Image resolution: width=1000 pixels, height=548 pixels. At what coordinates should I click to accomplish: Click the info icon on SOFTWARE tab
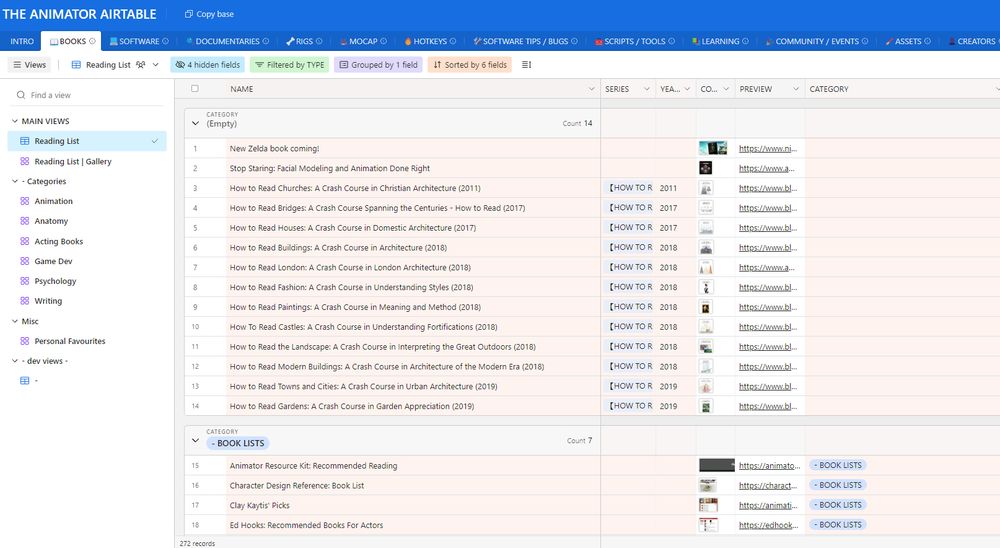(x=165, y=41)
